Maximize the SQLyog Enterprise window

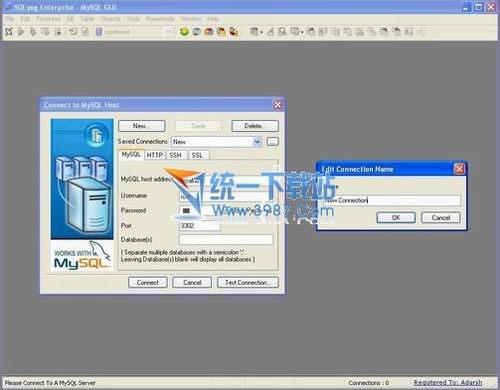point(479,7)
